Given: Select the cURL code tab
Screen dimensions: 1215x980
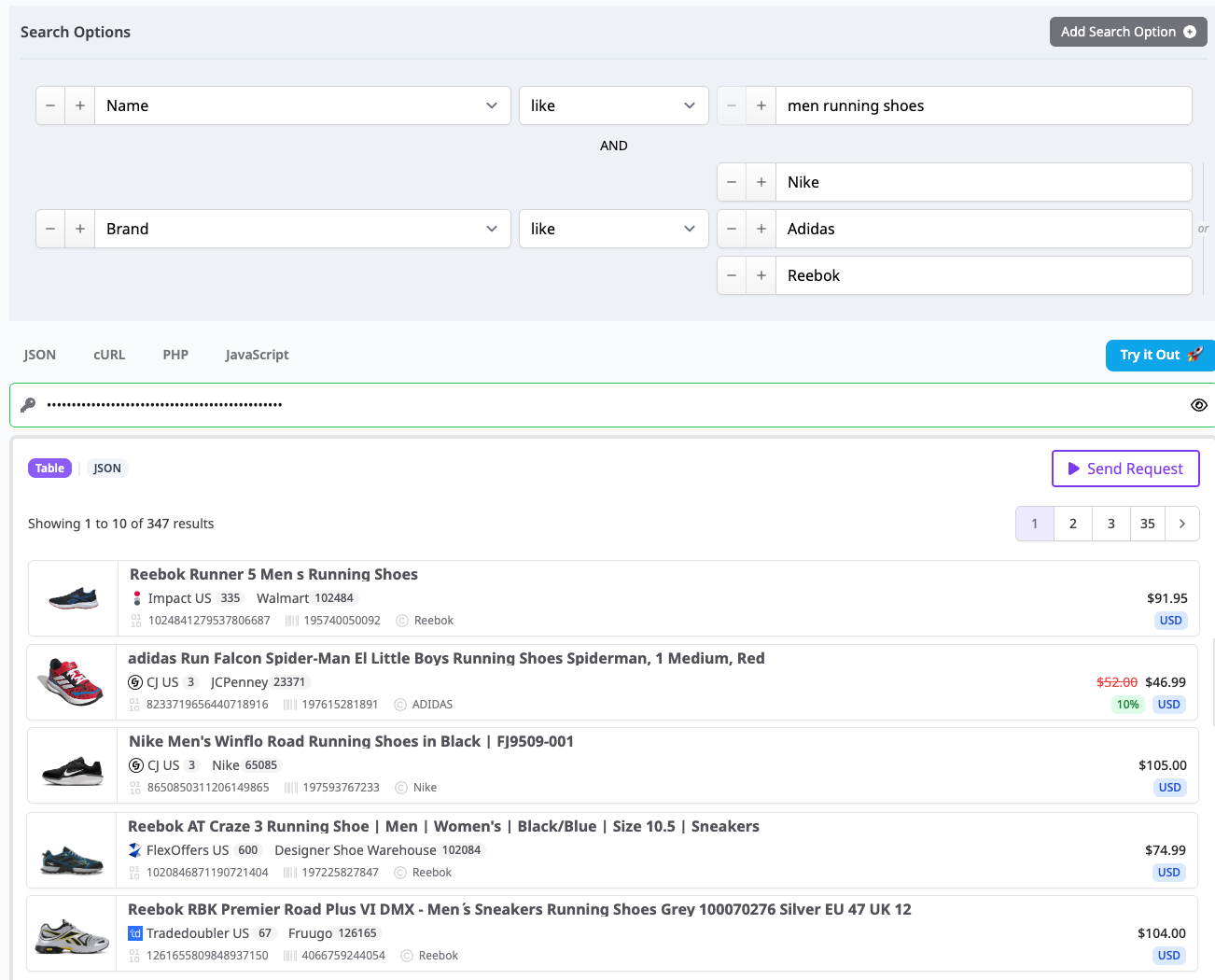Looking at the screenshot, I should [x=109, y=355].
